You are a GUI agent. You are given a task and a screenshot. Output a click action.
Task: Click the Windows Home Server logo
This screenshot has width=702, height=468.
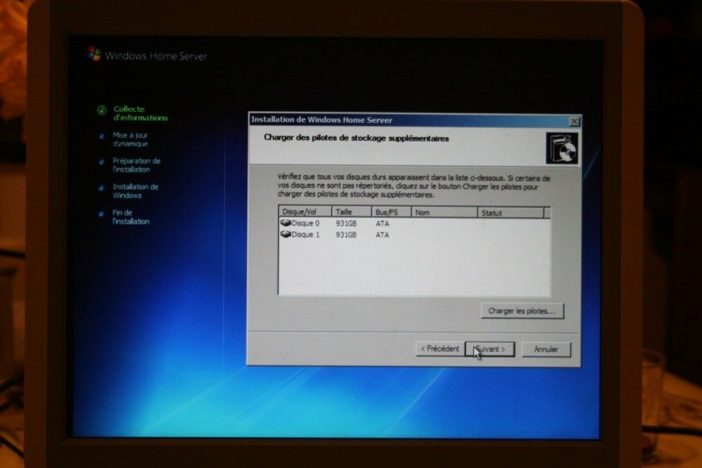click(x=94, y=54)
